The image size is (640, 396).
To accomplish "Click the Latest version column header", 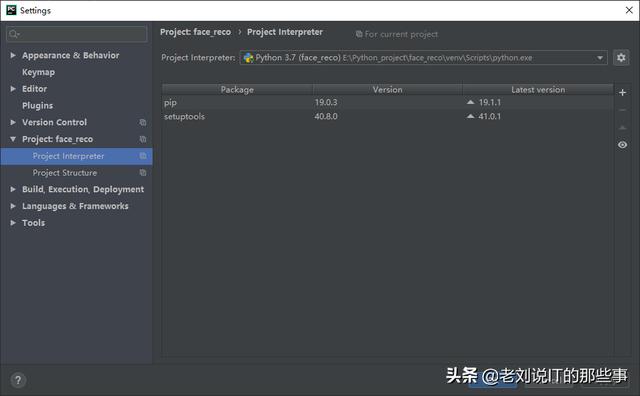I will [x=538, y=89].
